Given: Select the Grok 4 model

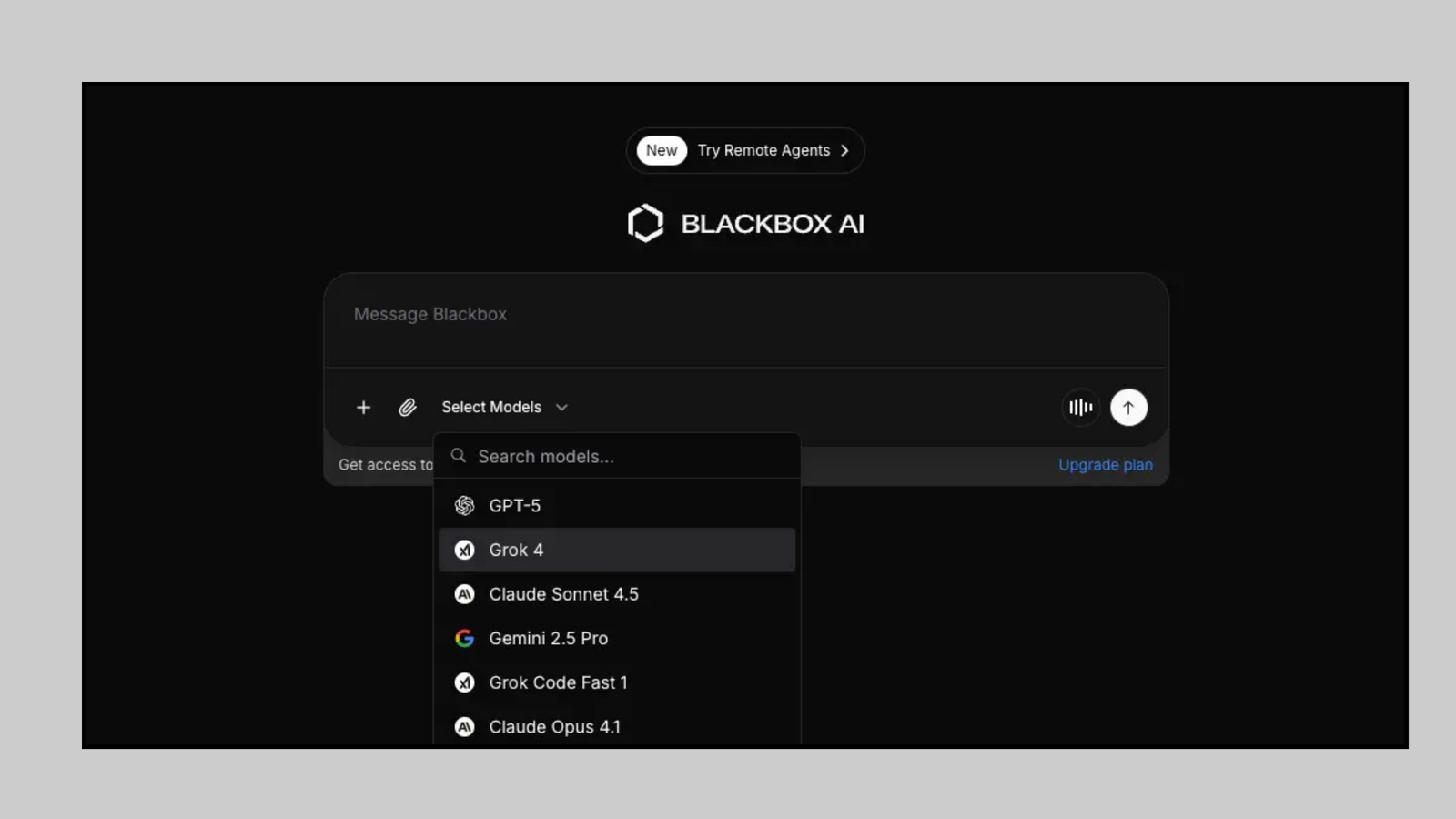Looking at the screenshot, I should pyautogui.click(x=516, y=550).
